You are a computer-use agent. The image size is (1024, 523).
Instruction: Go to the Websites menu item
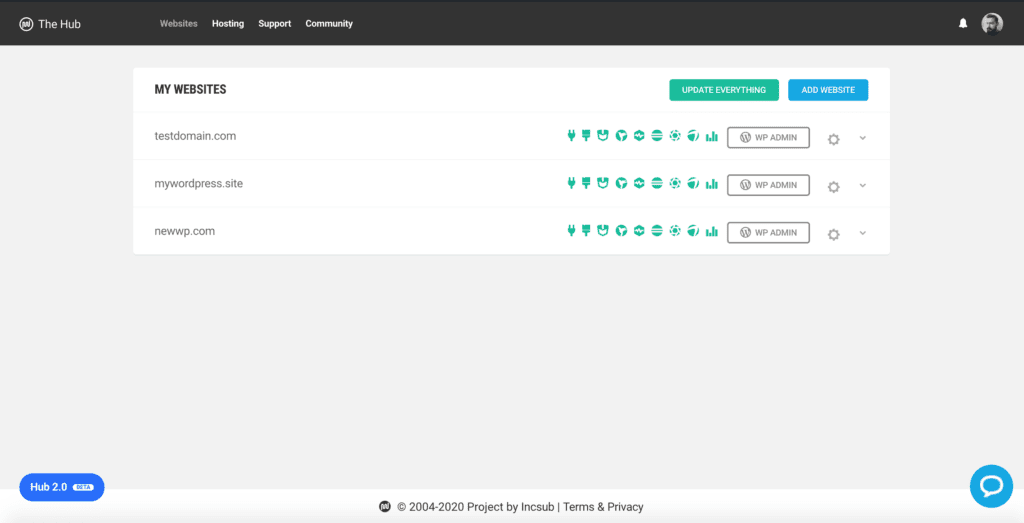pos(178,24)
